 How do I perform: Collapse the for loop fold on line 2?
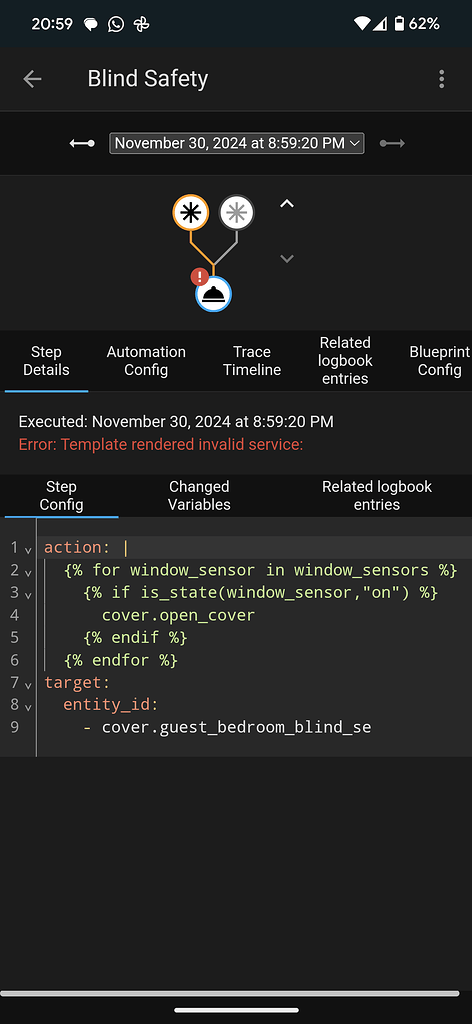click(28, 573)
